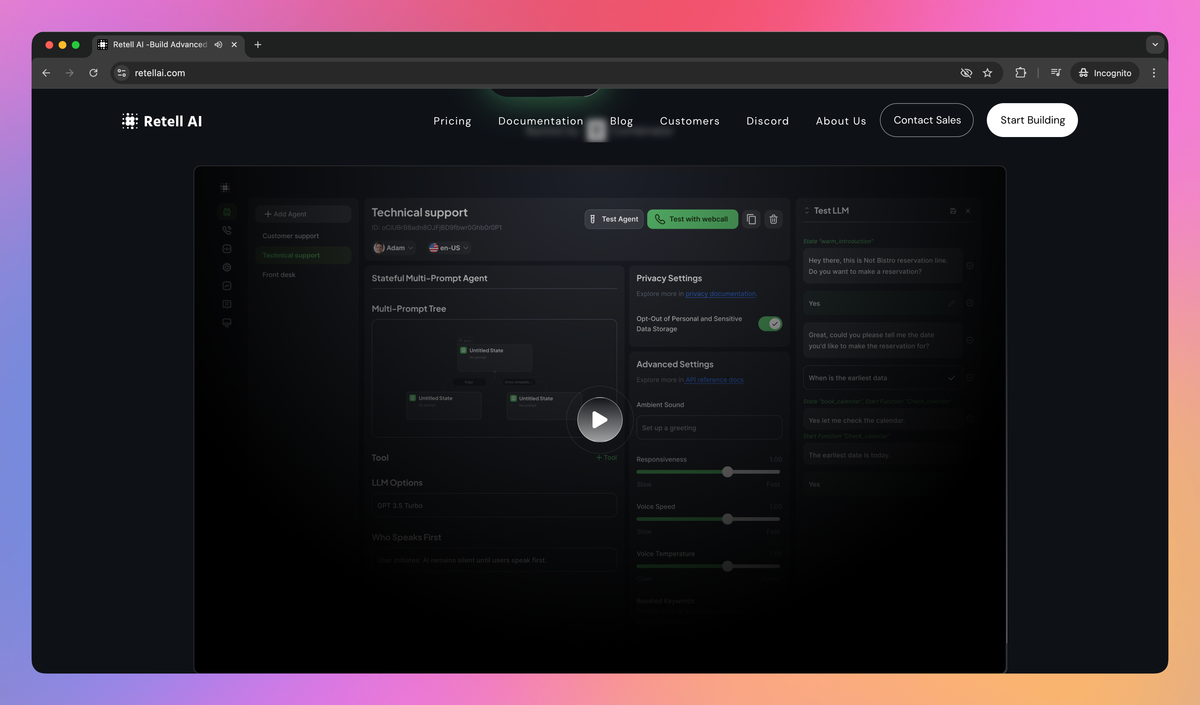
Task: Click the browser back arrow
Action: click(46, 73)
